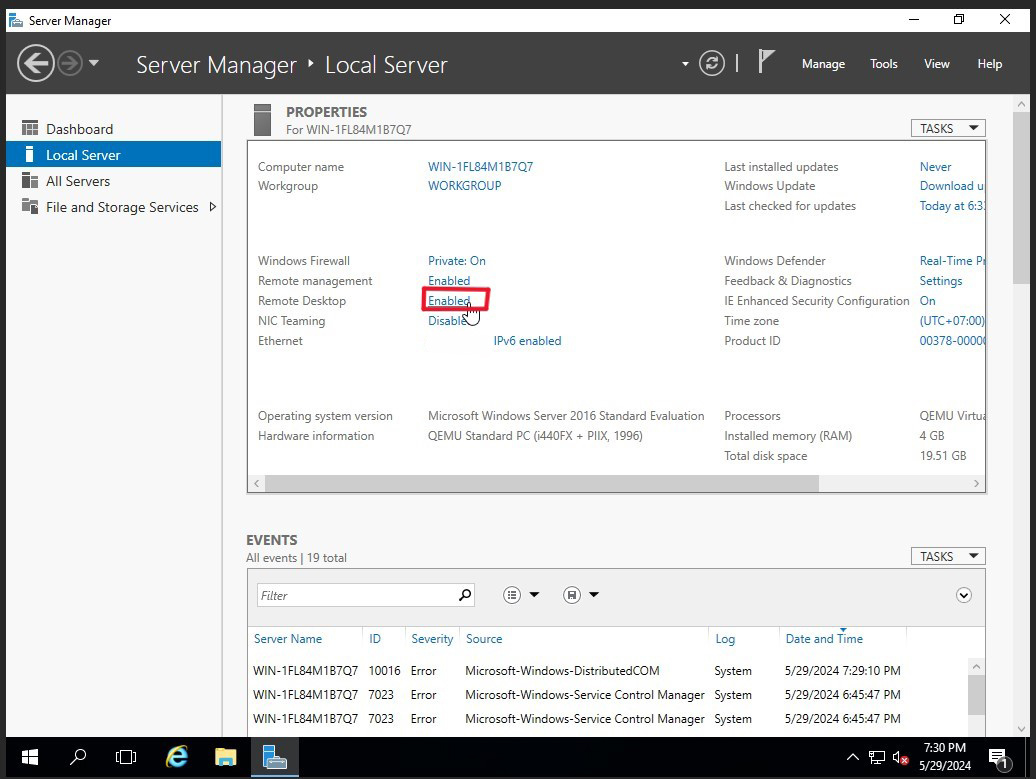Image resolution: width=1036 pixels, height=779 pixels.
Task: Open the events list view icon
Action: click(x=511, y=594)
